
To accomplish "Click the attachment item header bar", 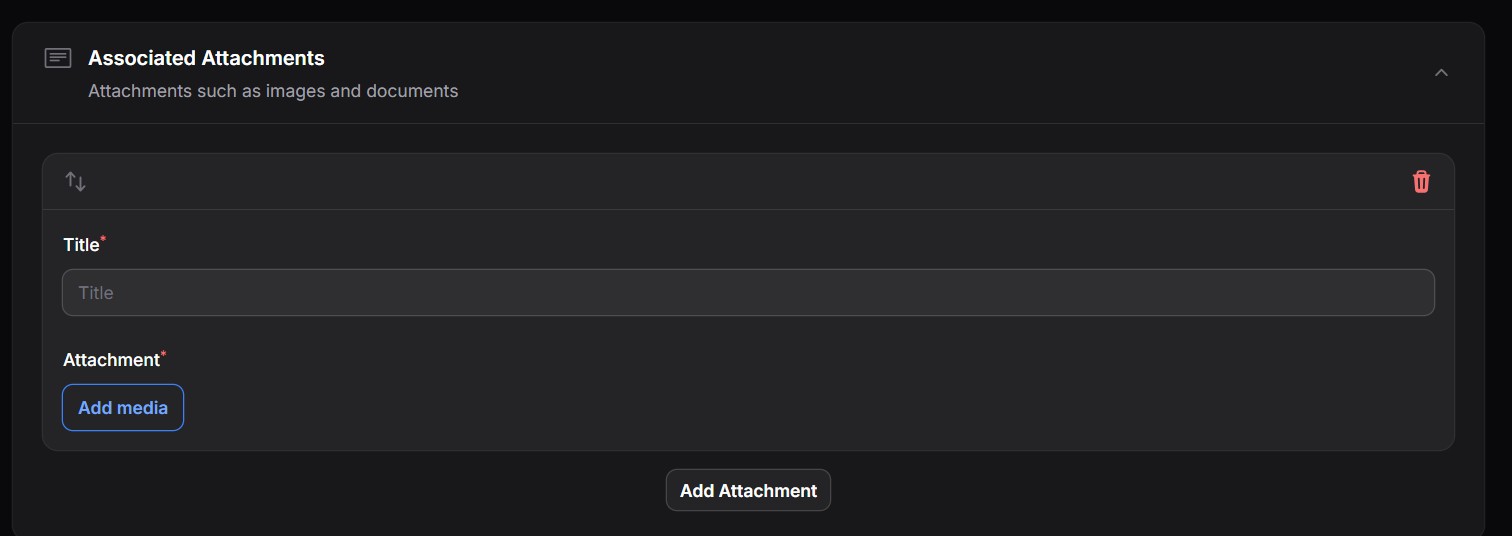I will [748, 181].
